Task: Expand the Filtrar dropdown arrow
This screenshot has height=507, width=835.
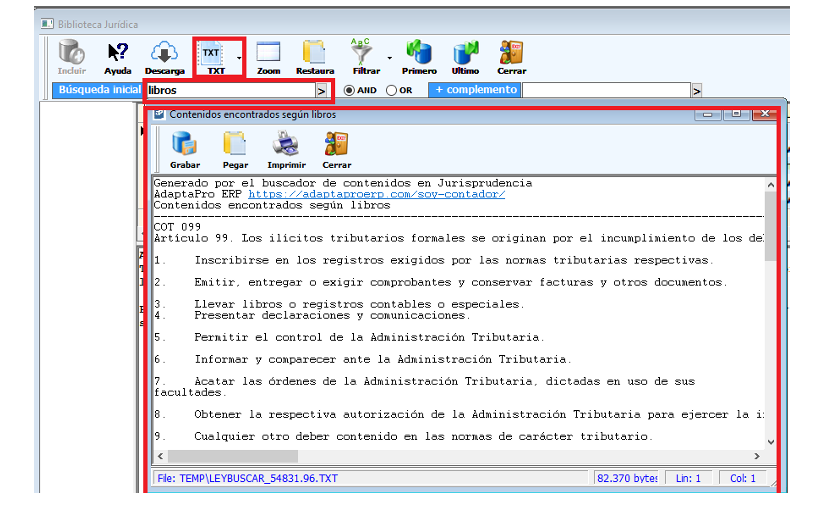Action: point(388,58)
